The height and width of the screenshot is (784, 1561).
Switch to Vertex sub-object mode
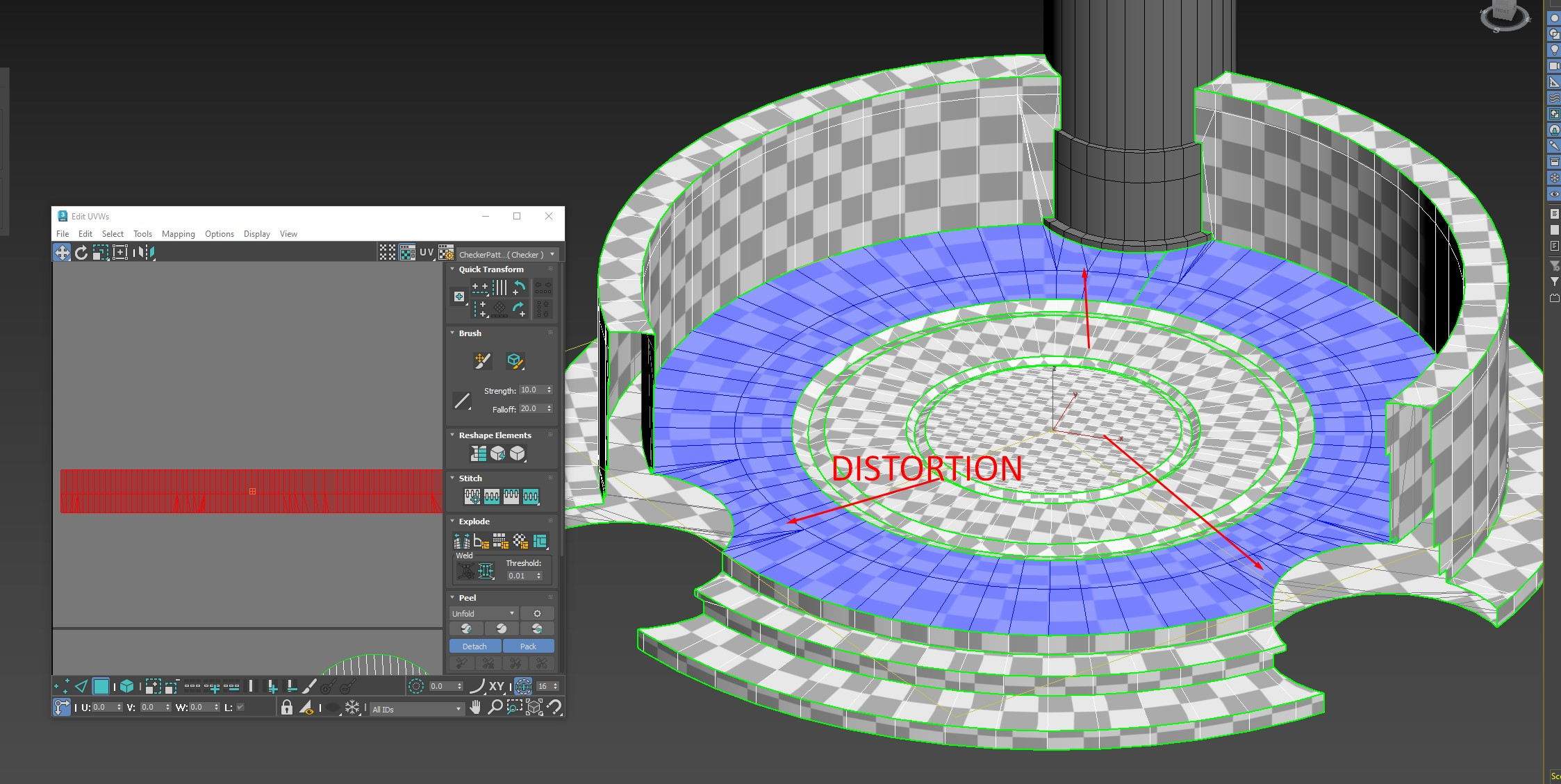62,686
